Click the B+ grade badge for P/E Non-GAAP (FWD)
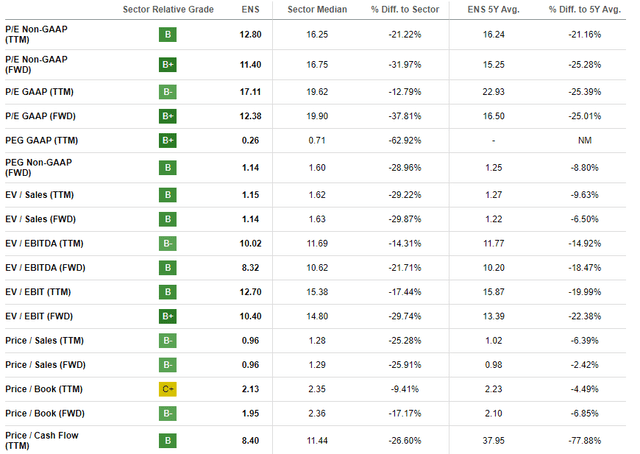The image size is (640, 454). (x=168, y=65)
